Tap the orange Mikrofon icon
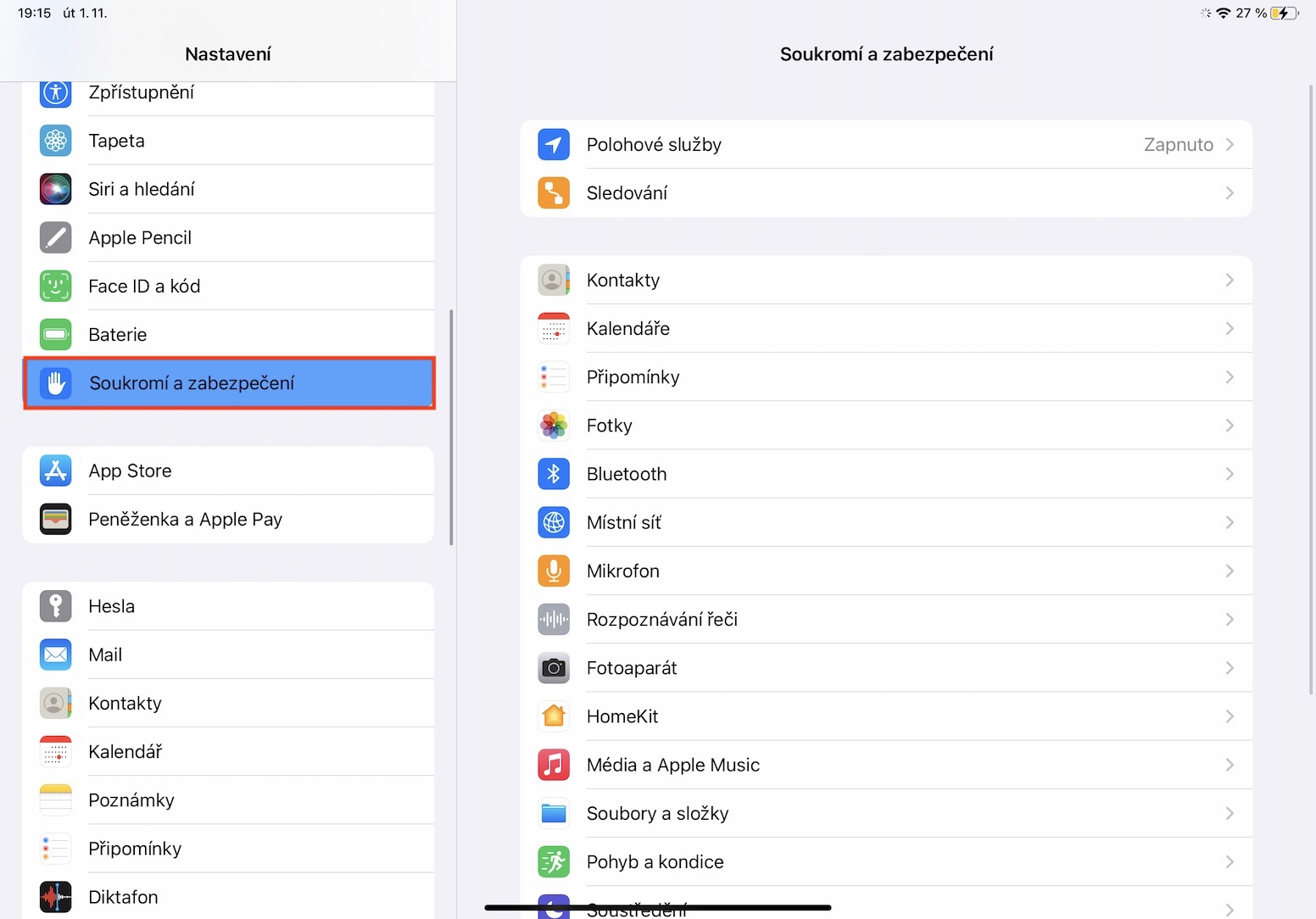 pyautogui.click(x=554, y=571)
